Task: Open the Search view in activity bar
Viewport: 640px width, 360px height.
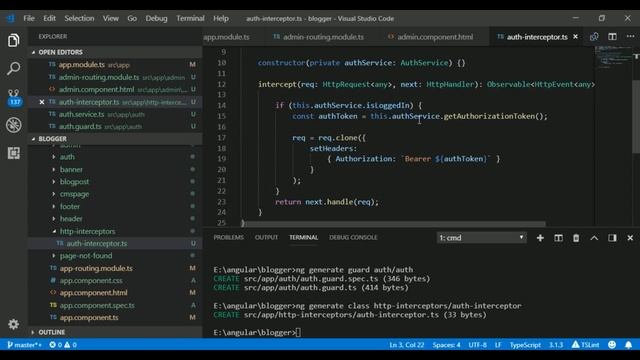Action: click(13, 68)
